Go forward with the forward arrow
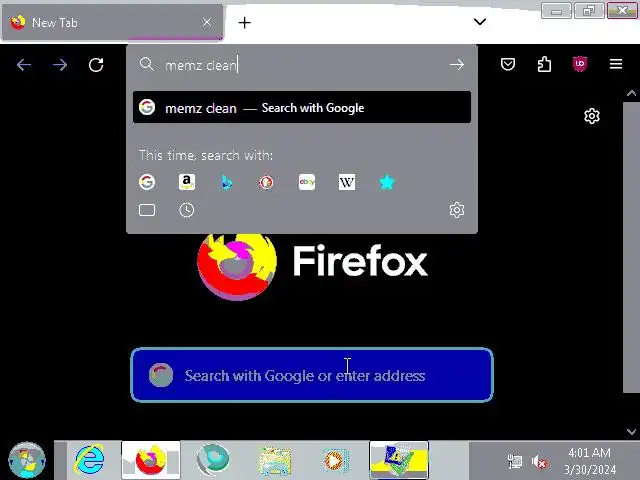 [60, 64]
